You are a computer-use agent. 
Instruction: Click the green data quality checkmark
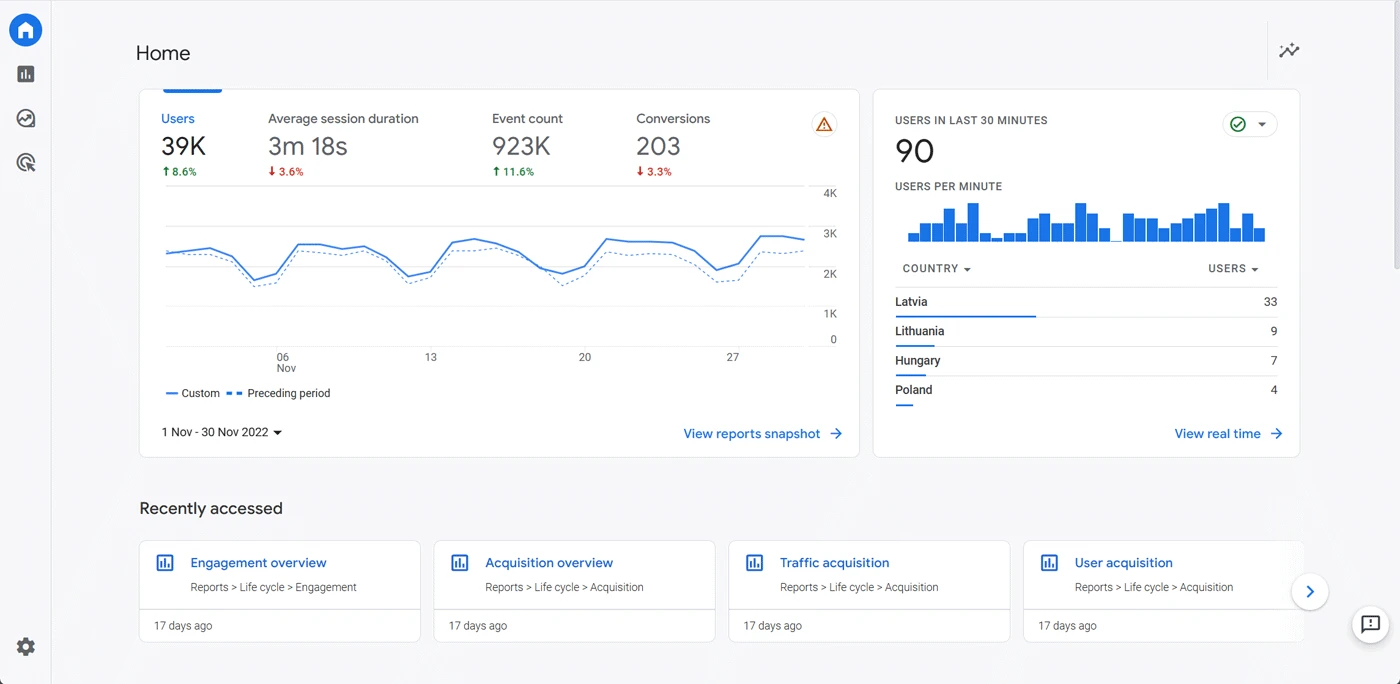1238,125
